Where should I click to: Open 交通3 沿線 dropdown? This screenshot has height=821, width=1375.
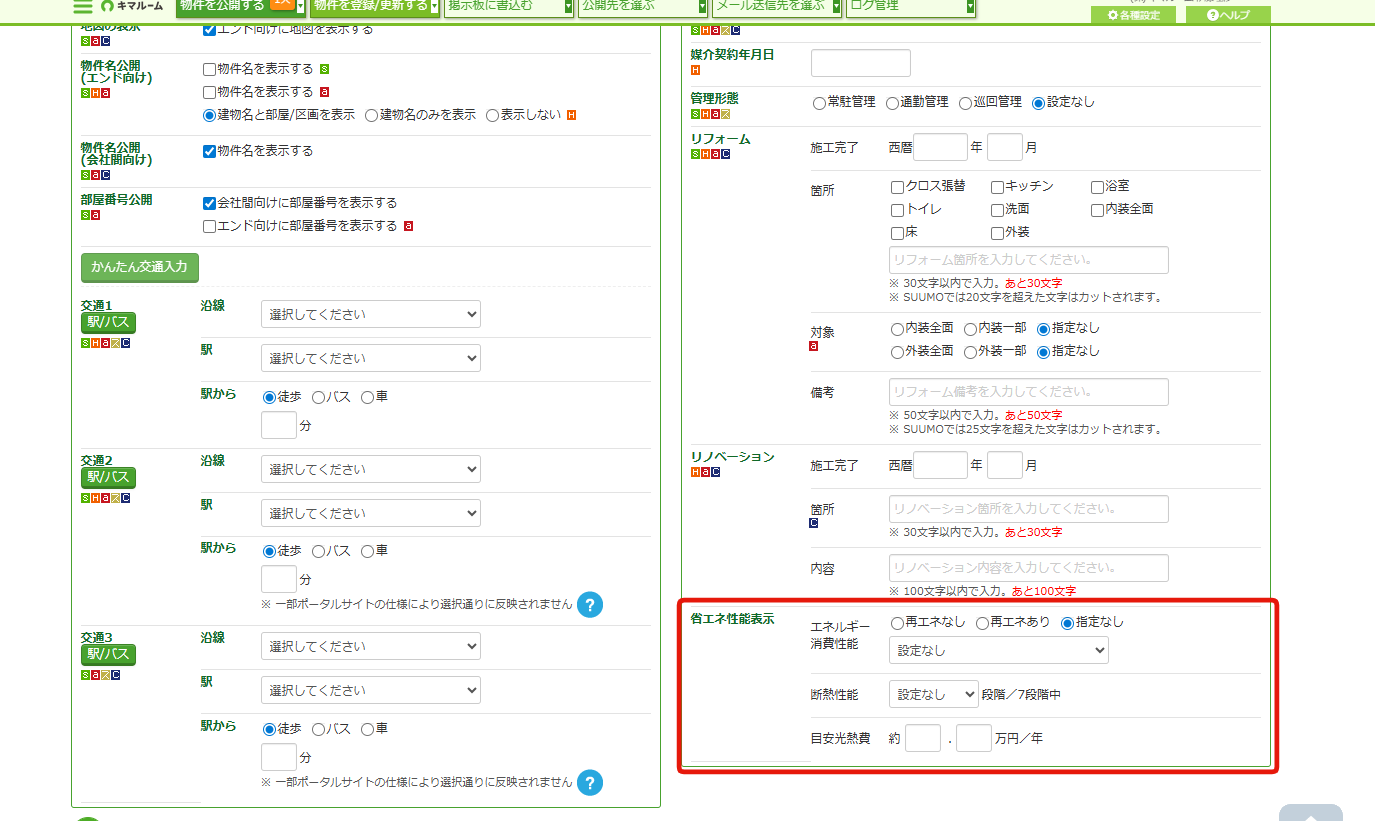[371, 646]
